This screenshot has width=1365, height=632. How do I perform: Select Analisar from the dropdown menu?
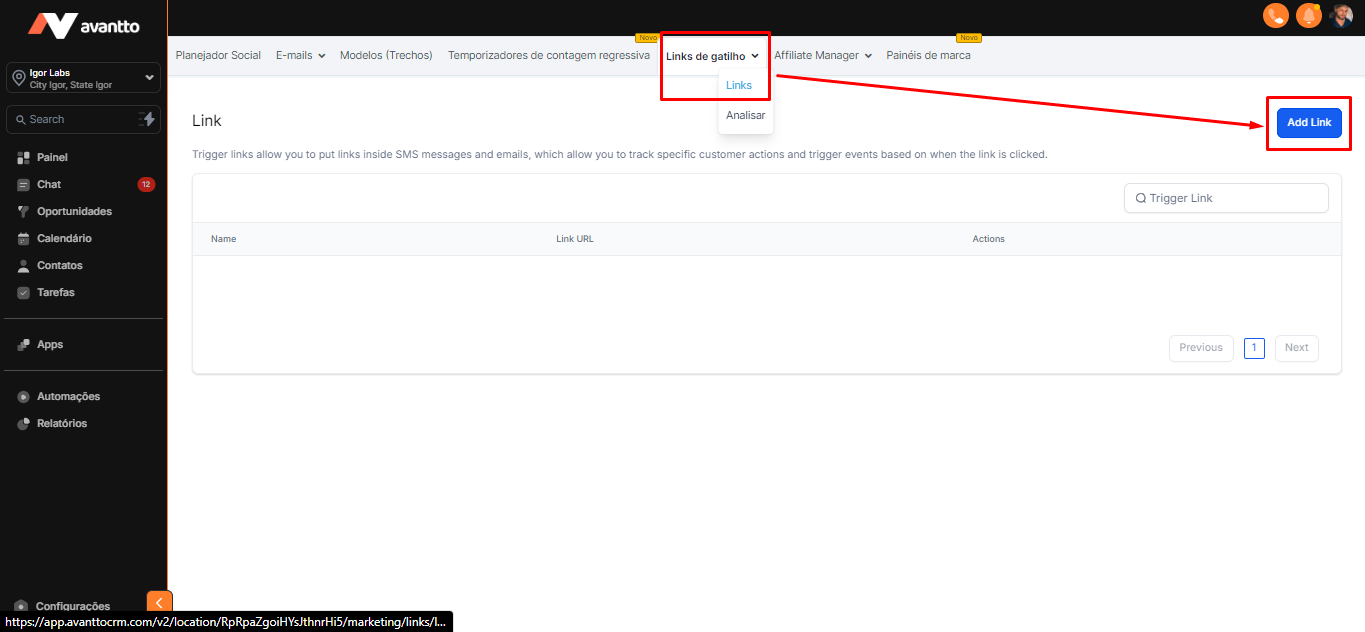point(745,116)
